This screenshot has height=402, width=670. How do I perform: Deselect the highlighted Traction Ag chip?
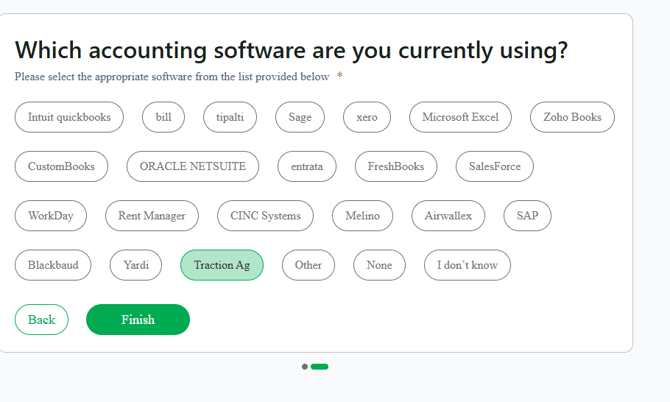click(x=222, y=265)
